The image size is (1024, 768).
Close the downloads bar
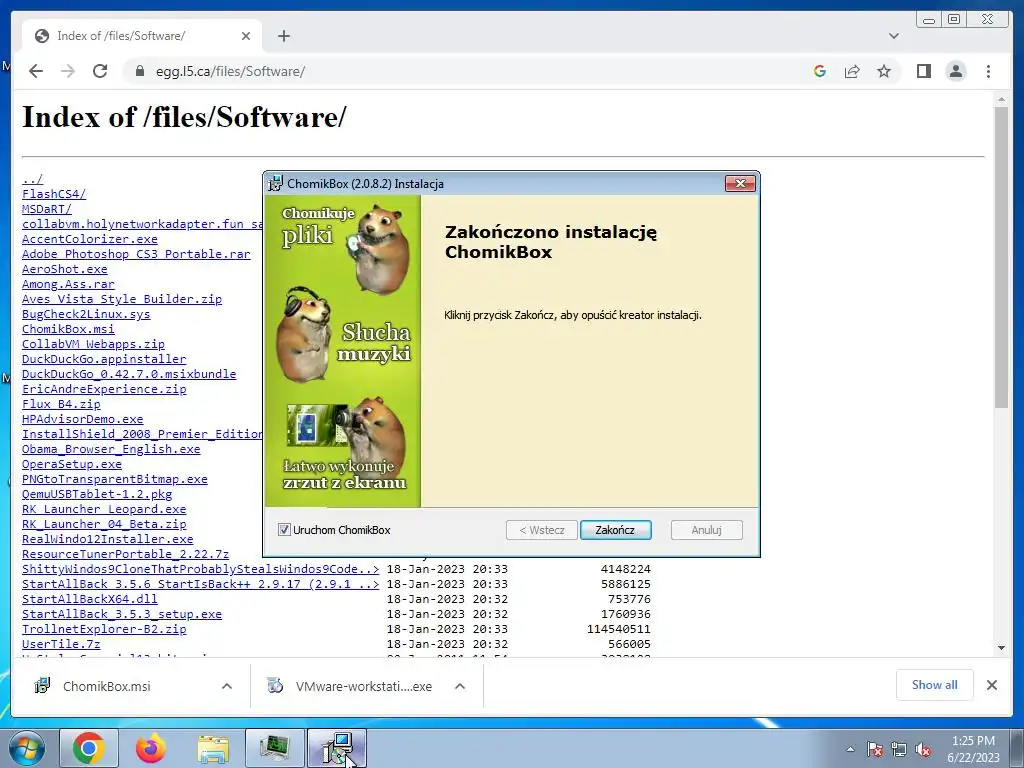[991, 685]
